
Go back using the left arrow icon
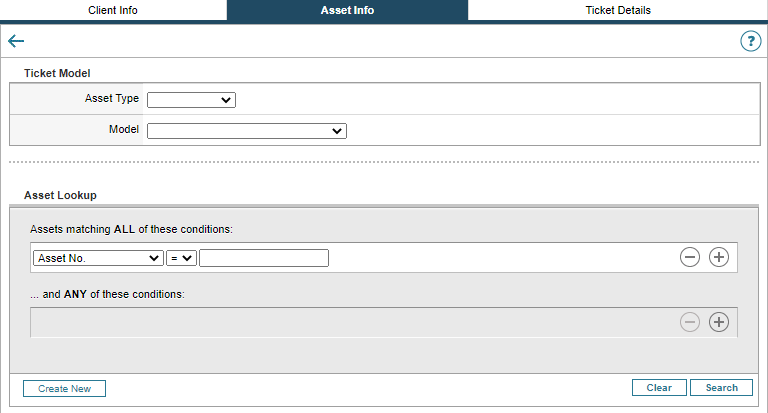[16, 41]
